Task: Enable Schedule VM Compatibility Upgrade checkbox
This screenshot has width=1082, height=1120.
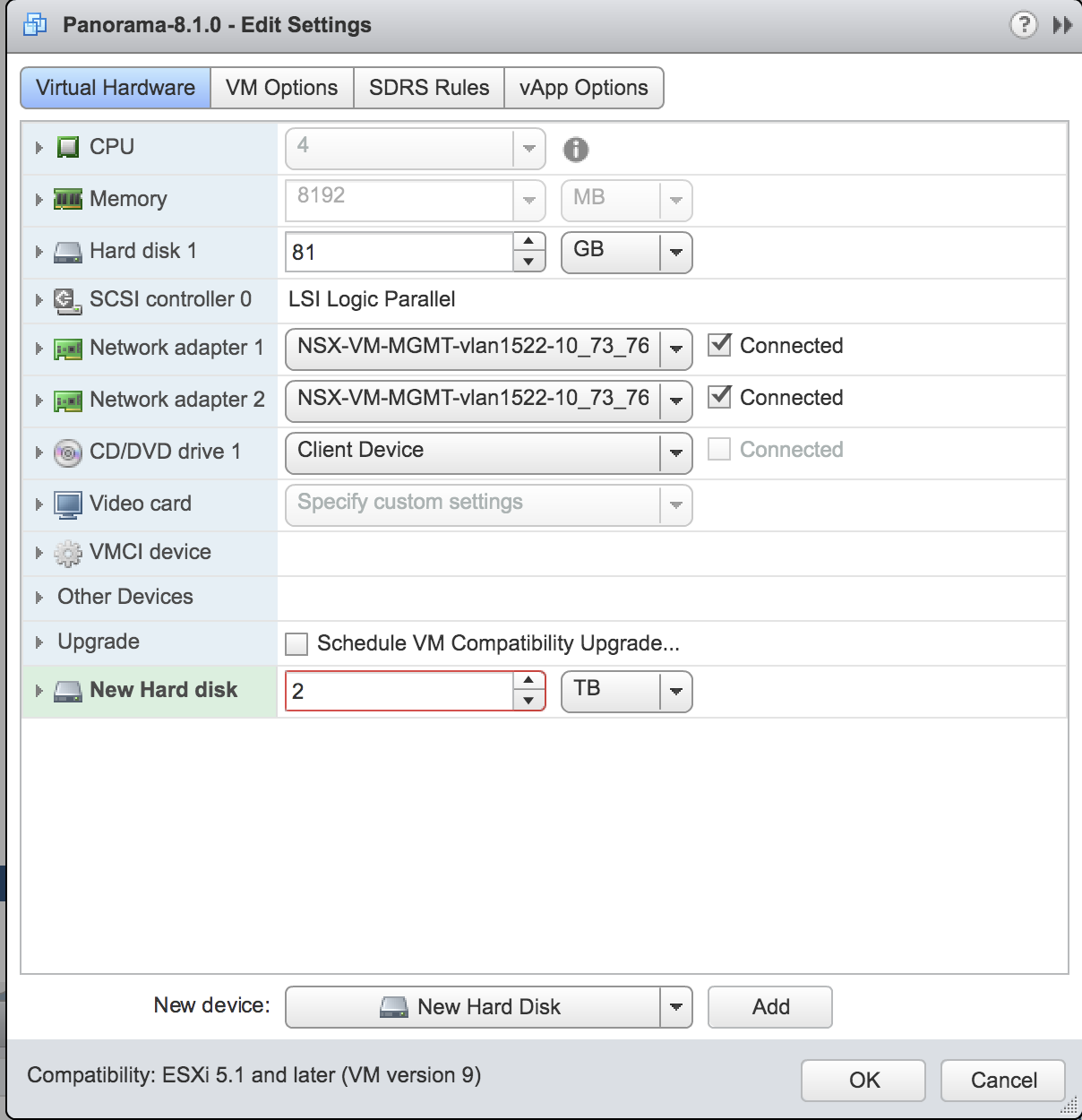Action: point(296,643)
